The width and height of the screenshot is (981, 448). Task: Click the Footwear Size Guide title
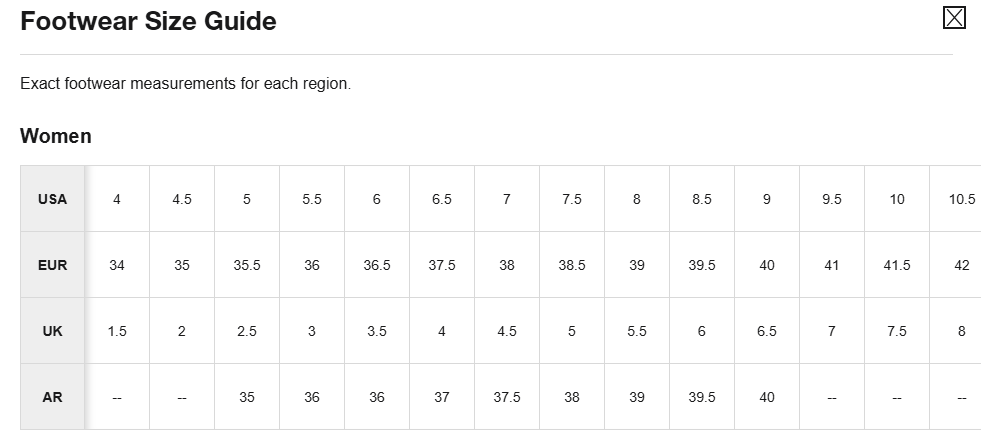click(148, 21)
